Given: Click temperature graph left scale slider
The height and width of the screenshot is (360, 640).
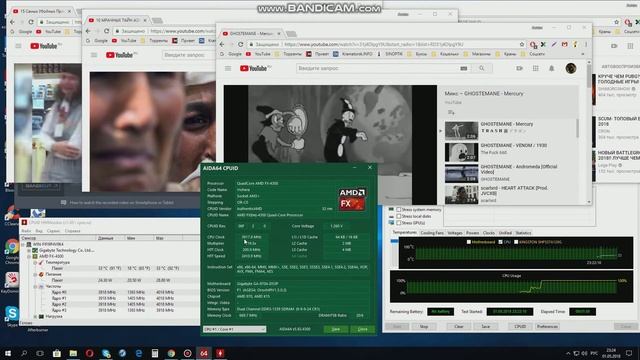Looking at the screenshot, I should pyautogui.click(x=394, y=241).
